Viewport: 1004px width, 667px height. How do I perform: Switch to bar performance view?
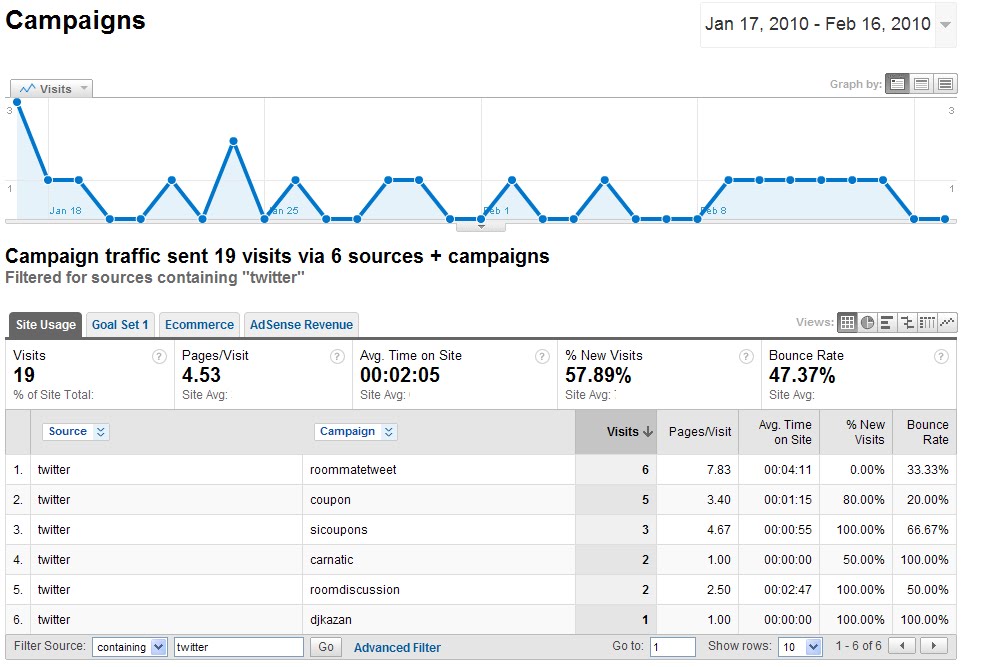pyautogui.click(x=887, y=322)
